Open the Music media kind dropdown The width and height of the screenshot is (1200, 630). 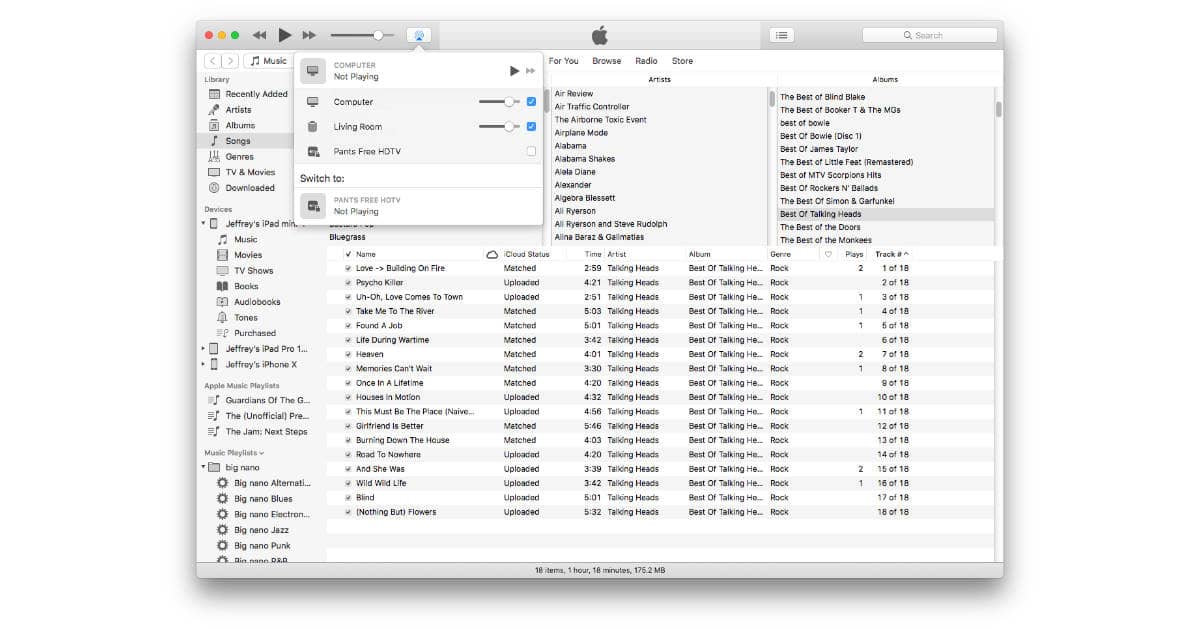click(268, 61)
